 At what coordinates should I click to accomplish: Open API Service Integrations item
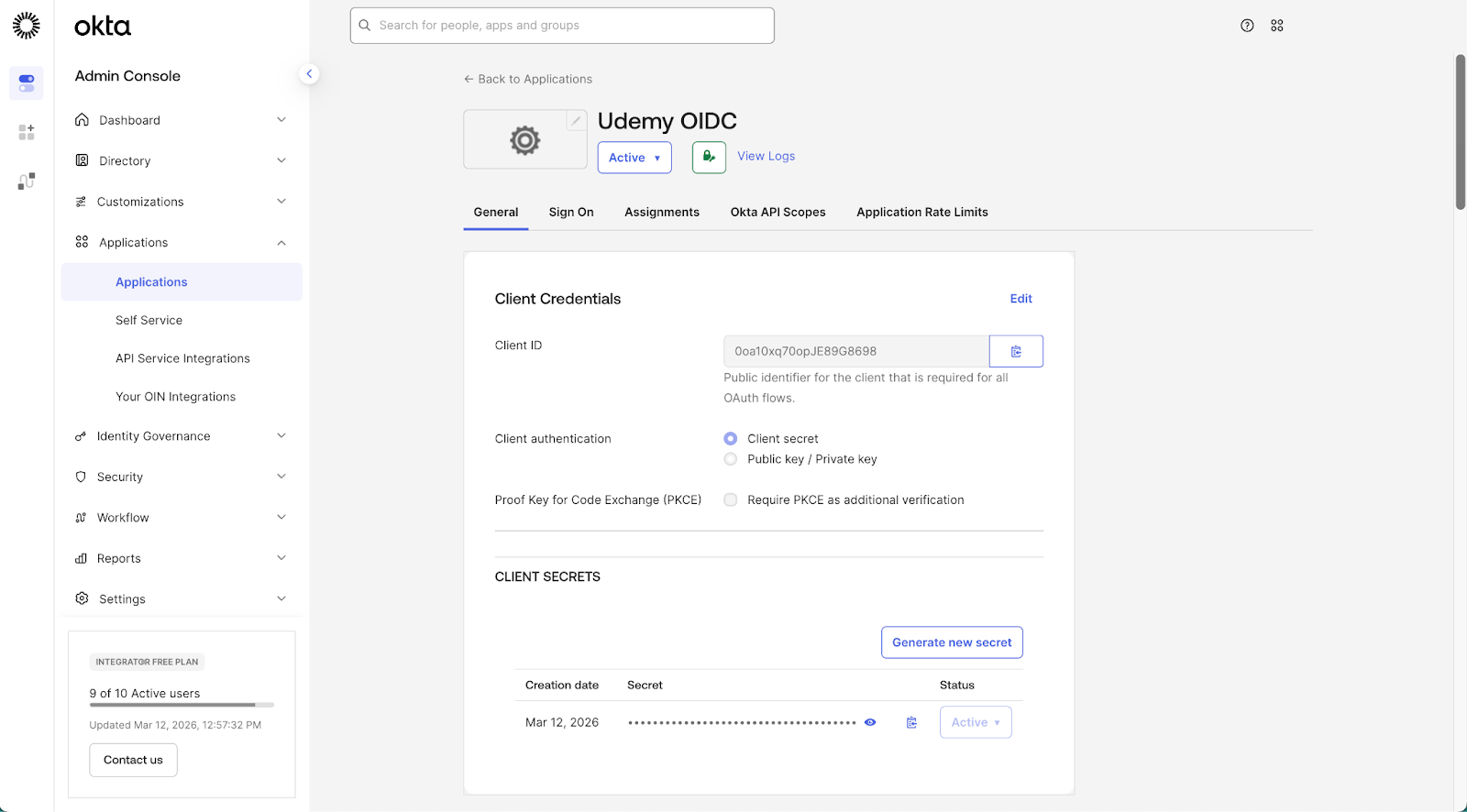(x=182, y=358)
